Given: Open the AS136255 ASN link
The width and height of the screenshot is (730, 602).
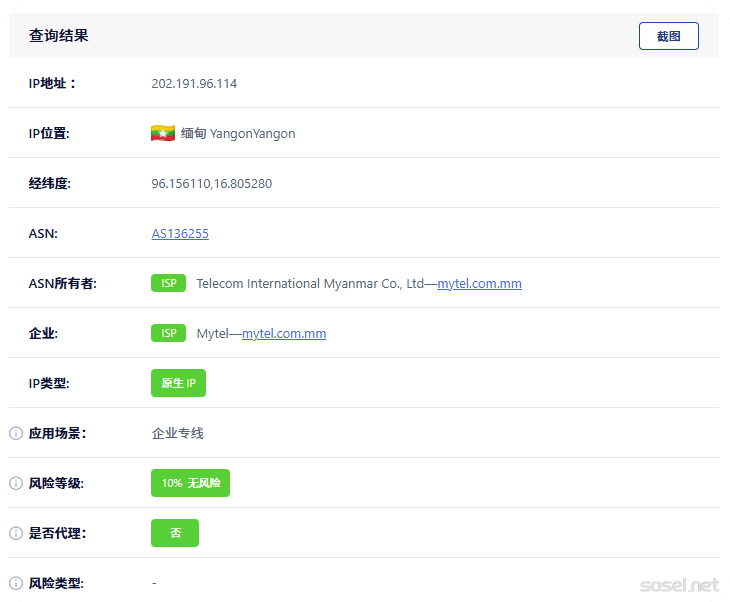Looking at the screenshot, I should [180, 234].
